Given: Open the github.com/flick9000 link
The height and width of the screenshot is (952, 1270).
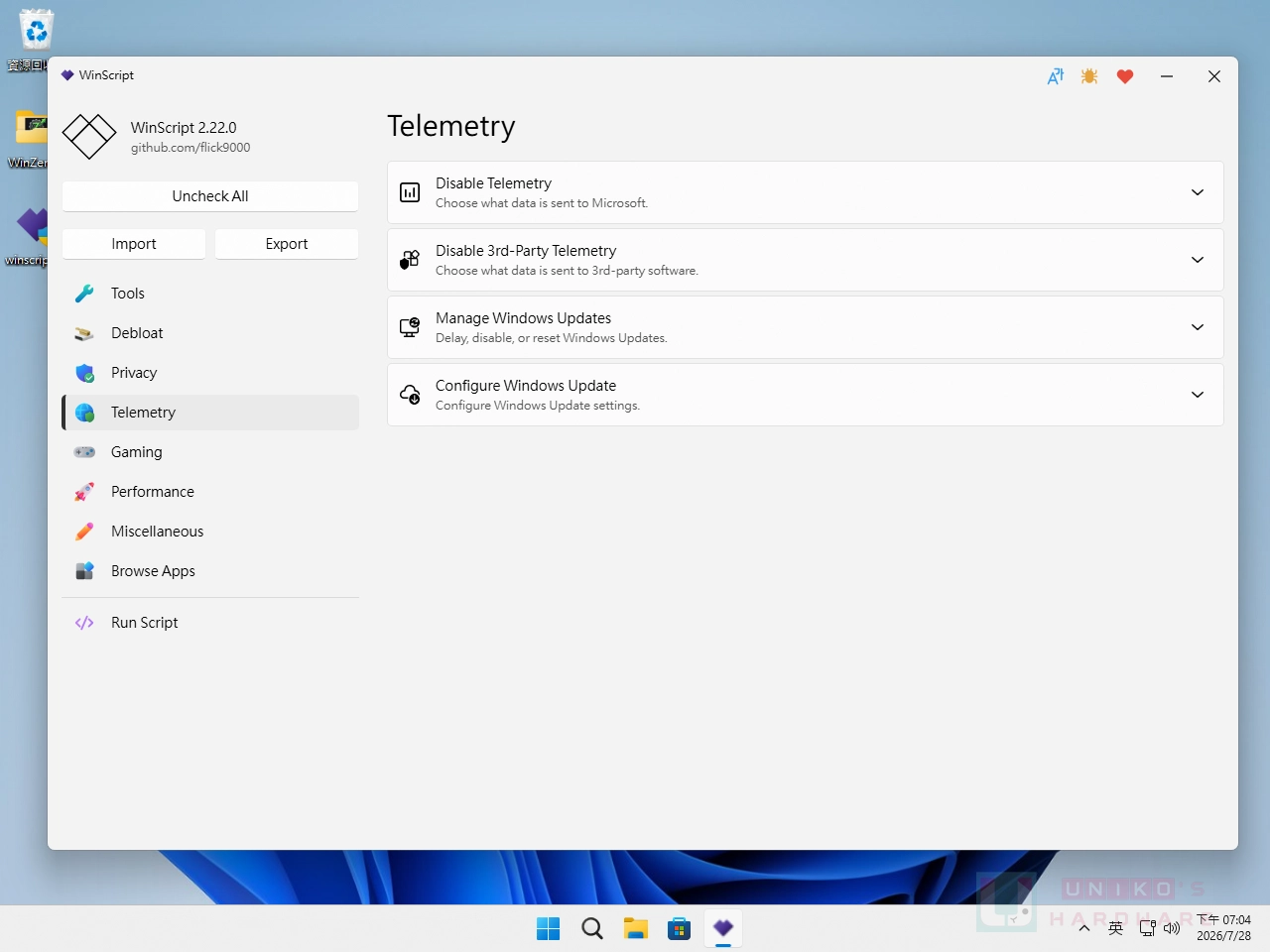Looking at the screenshot, I should (190, 148).
